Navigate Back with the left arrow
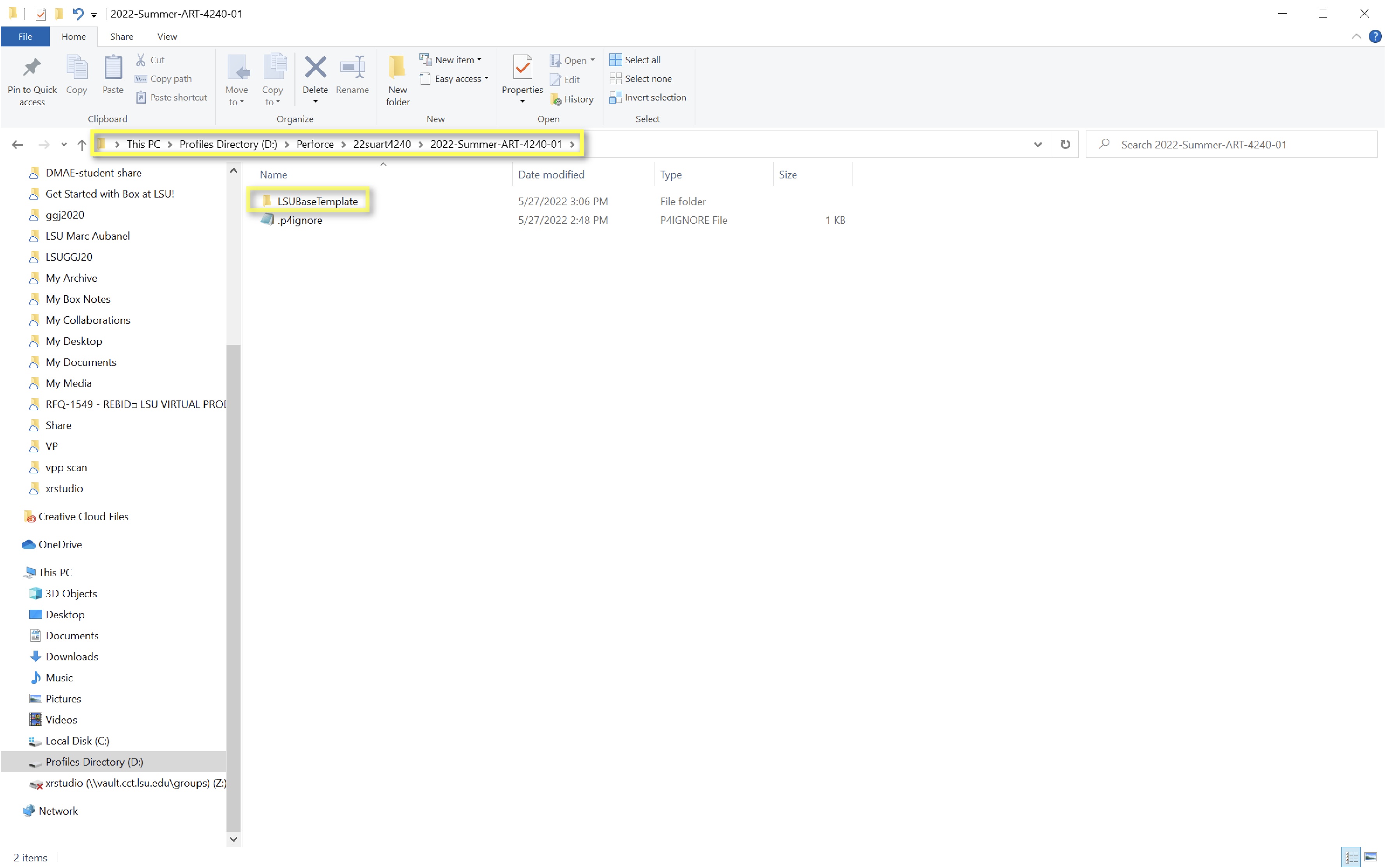Image resolution: width=1385 pixels, height=868 pixels. point(17,145)
